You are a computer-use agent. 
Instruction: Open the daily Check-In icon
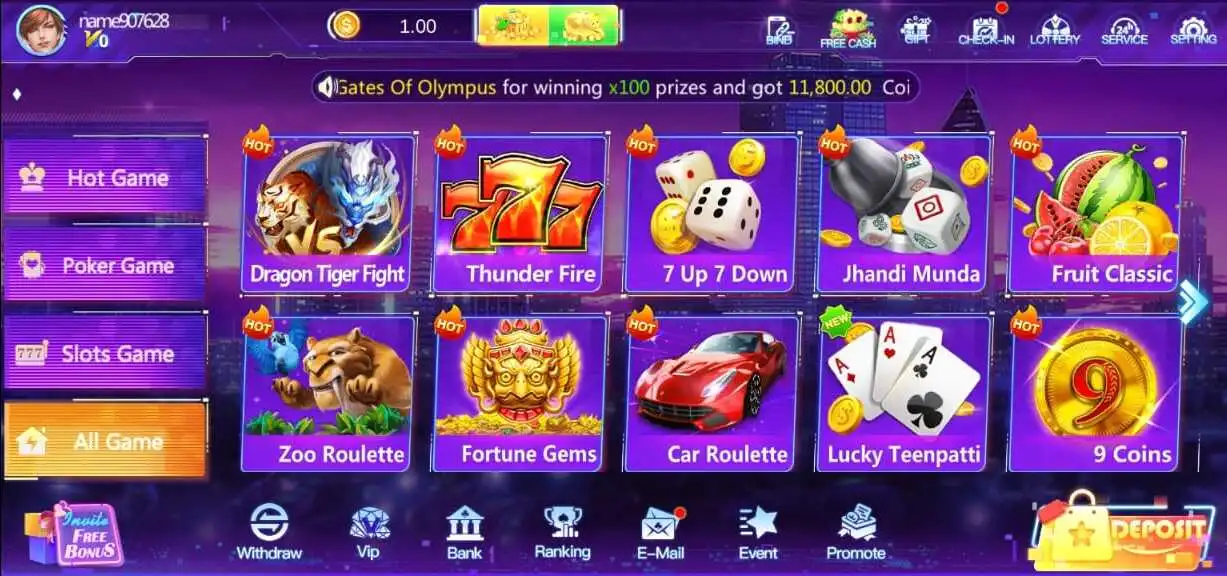click(x=986, y=29)
